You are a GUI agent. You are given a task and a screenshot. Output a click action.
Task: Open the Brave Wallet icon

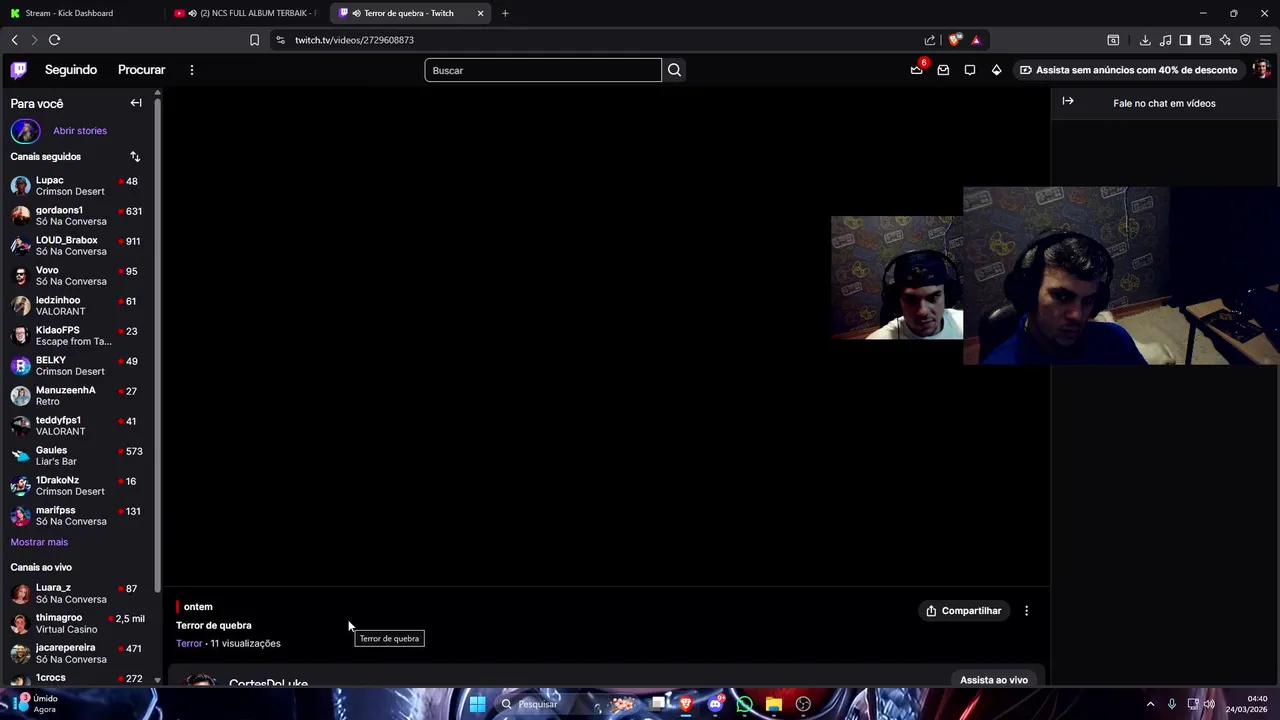(1205, 40)
